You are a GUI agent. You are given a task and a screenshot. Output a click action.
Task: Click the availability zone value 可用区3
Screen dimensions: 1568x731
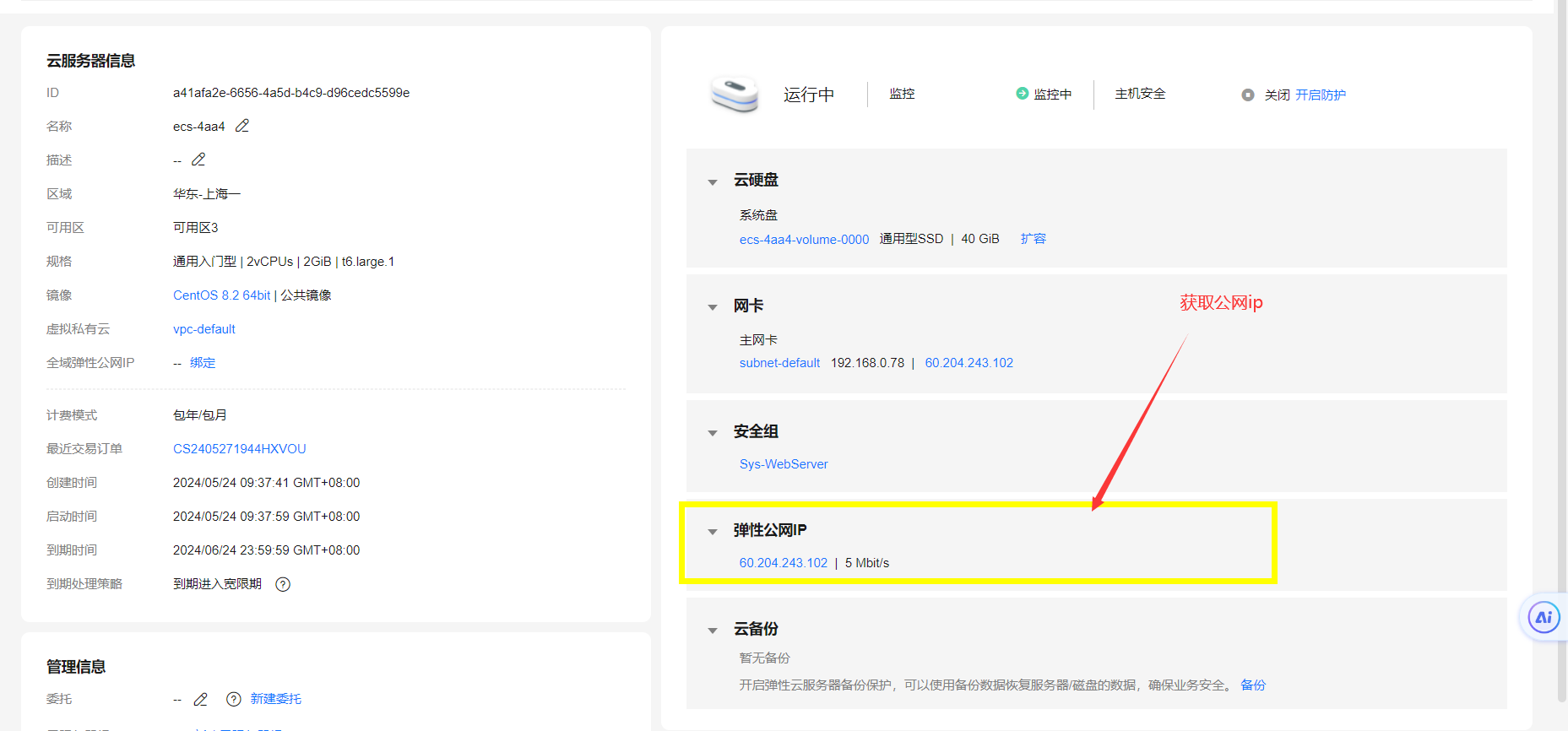196,228
